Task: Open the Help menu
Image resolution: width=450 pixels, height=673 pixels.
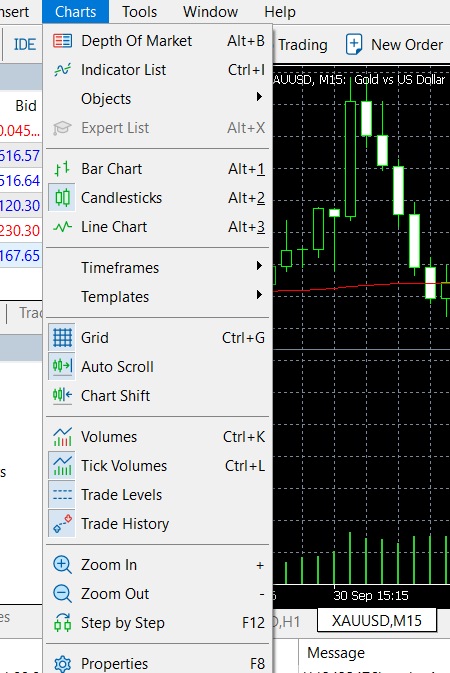Action: pyautogui.click(x=280, y=12)
